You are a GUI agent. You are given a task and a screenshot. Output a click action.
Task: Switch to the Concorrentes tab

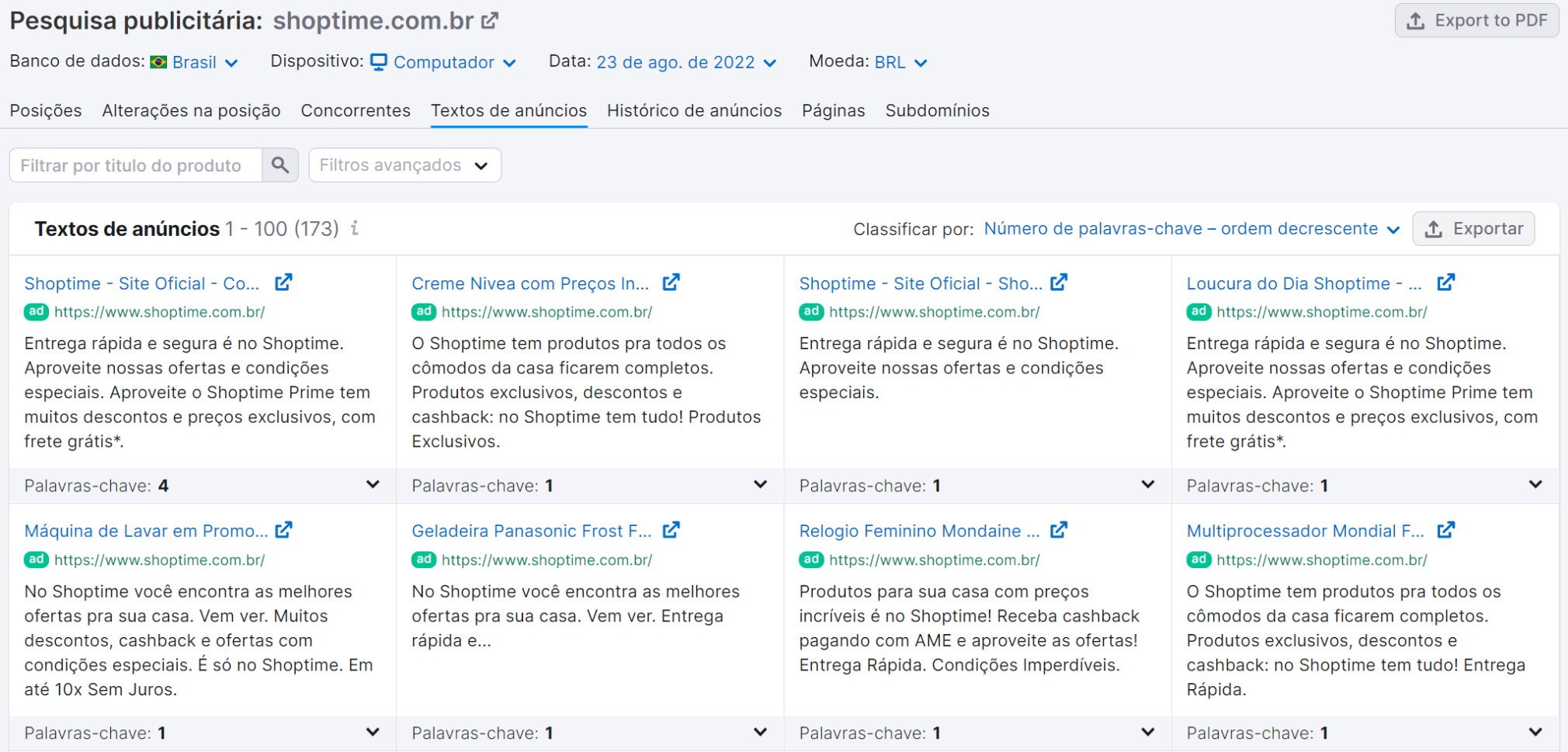click(356, 110)
